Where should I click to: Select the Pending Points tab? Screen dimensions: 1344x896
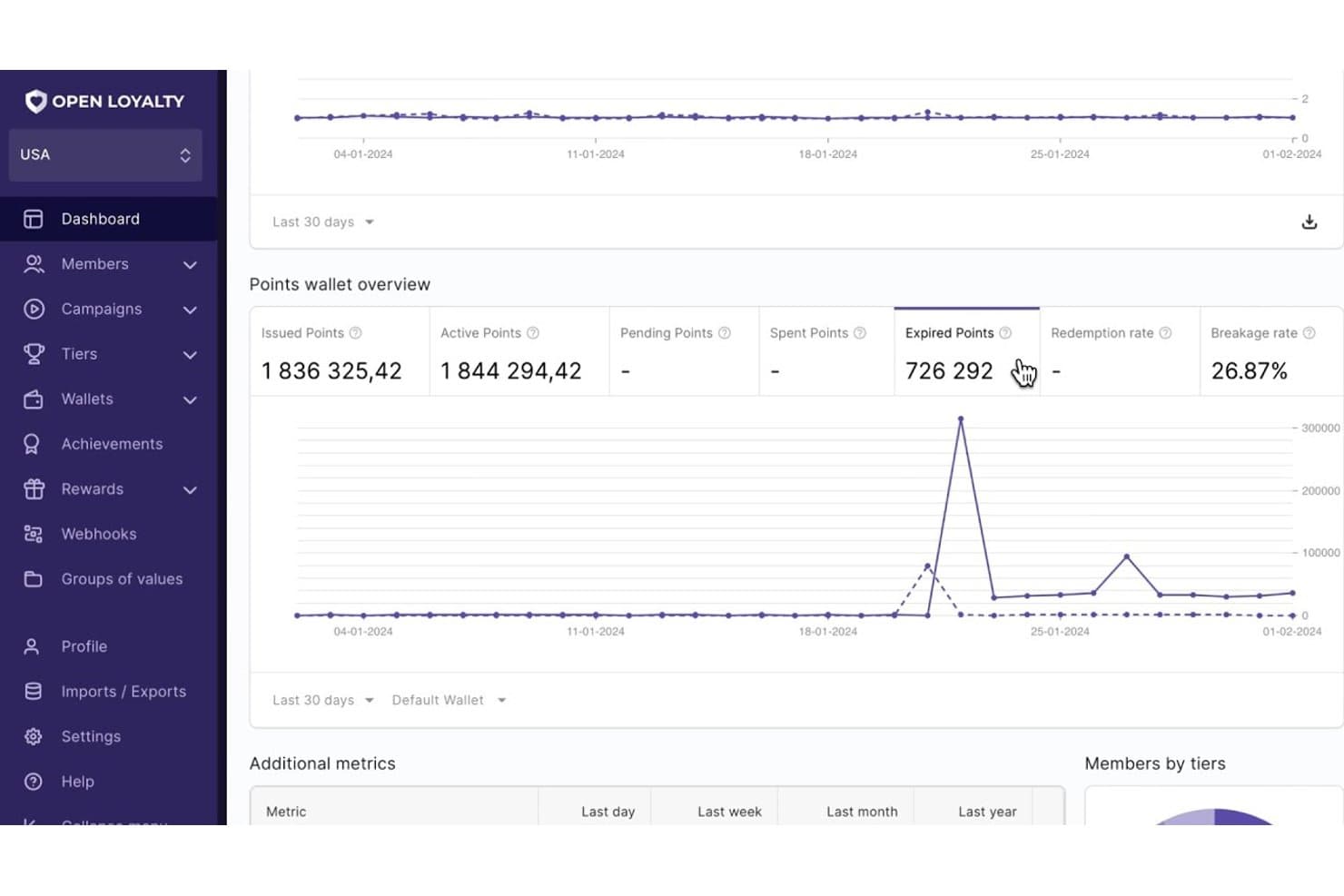pos(685,352)
